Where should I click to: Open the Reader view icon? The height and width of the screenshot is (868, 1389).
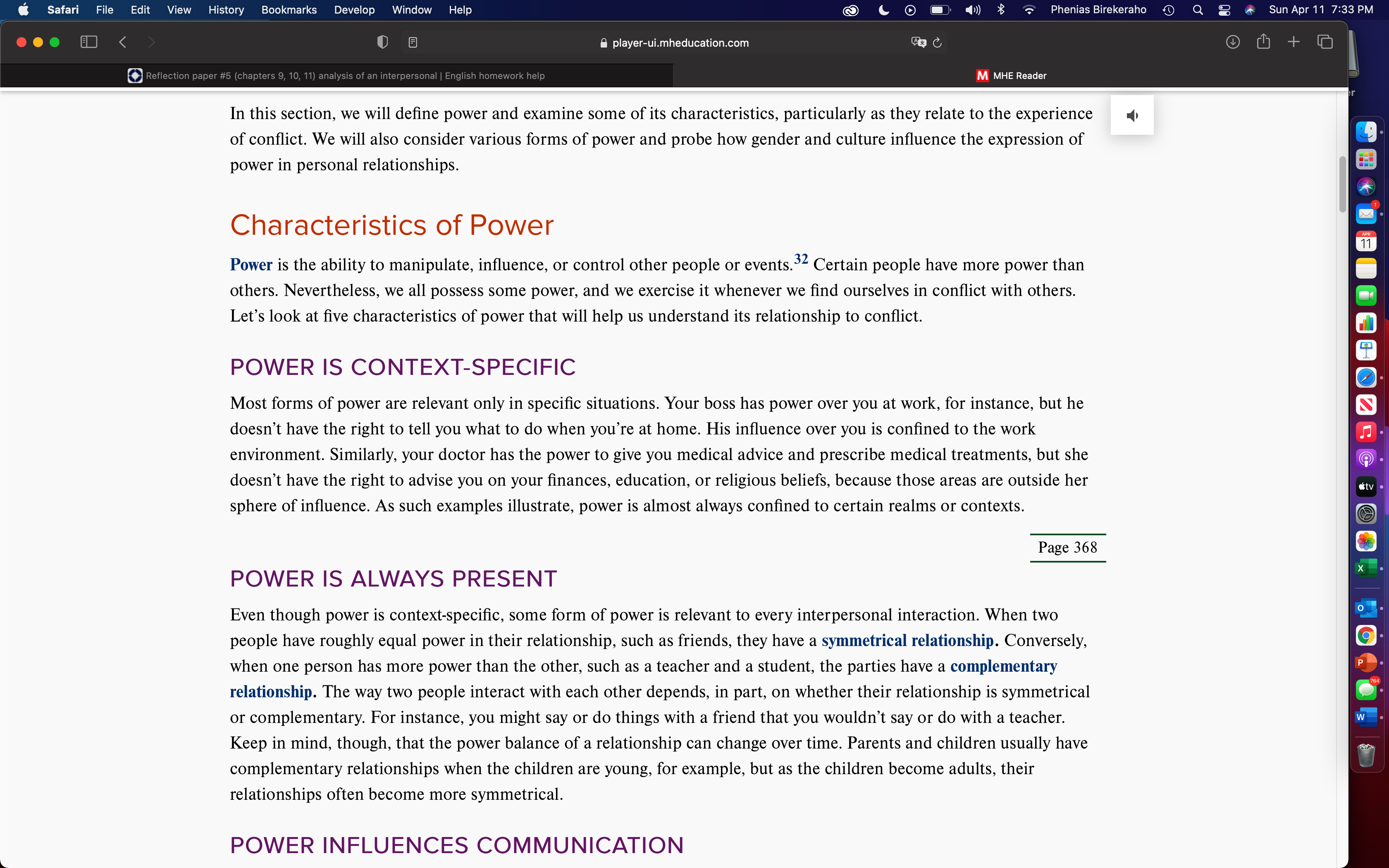point(413,42)
